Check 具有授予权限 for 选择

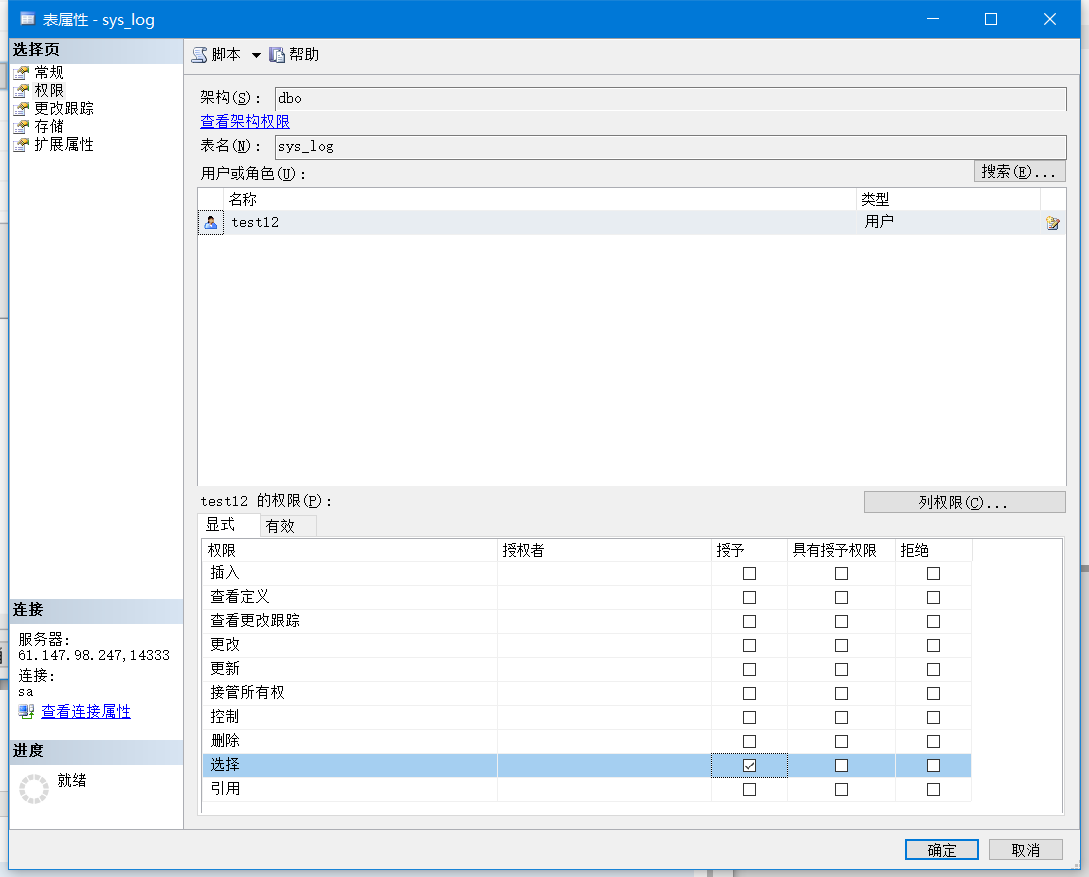pyautogui.click(x=841, y=765)
